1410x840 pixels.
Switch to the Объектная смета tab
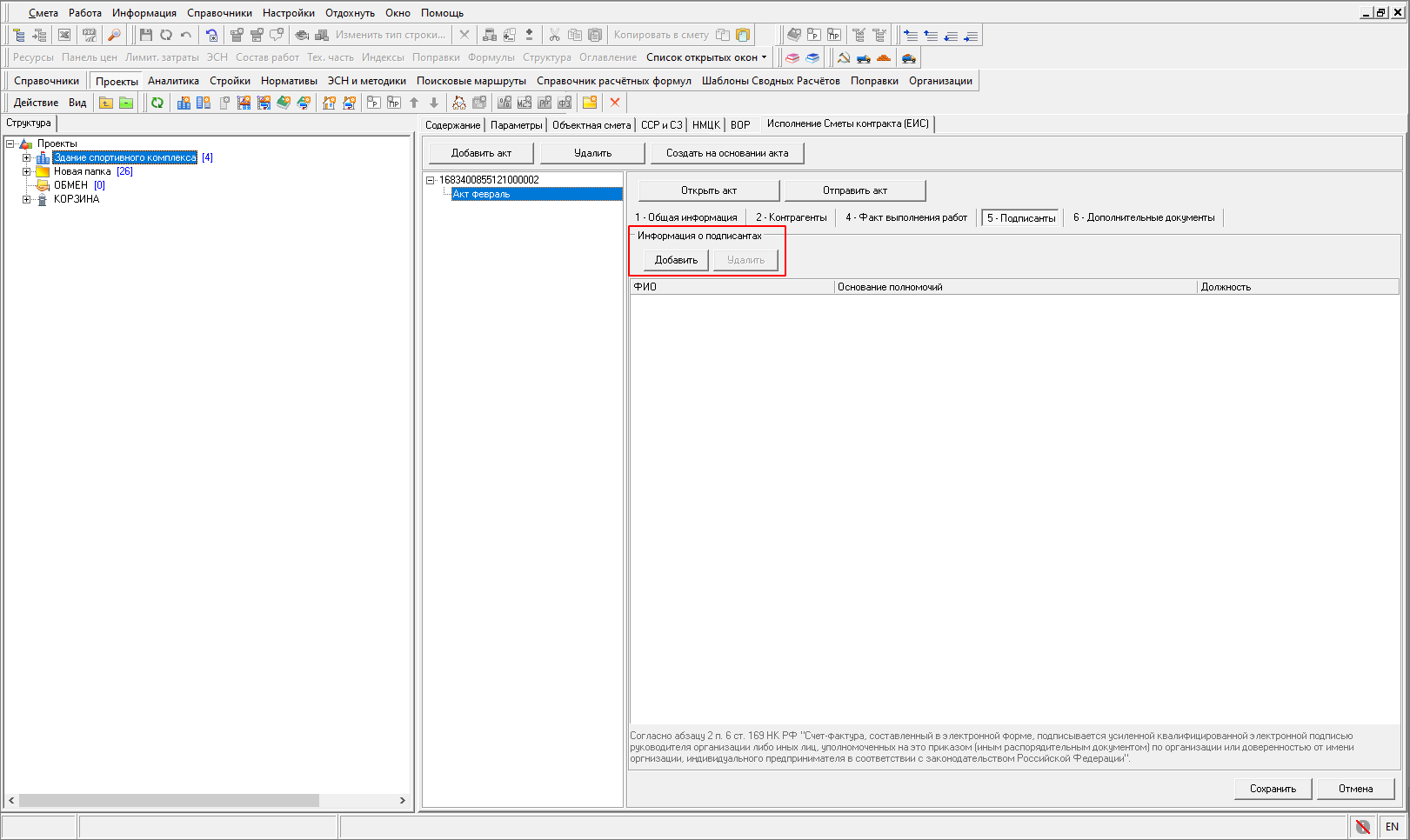coord(591,125)
